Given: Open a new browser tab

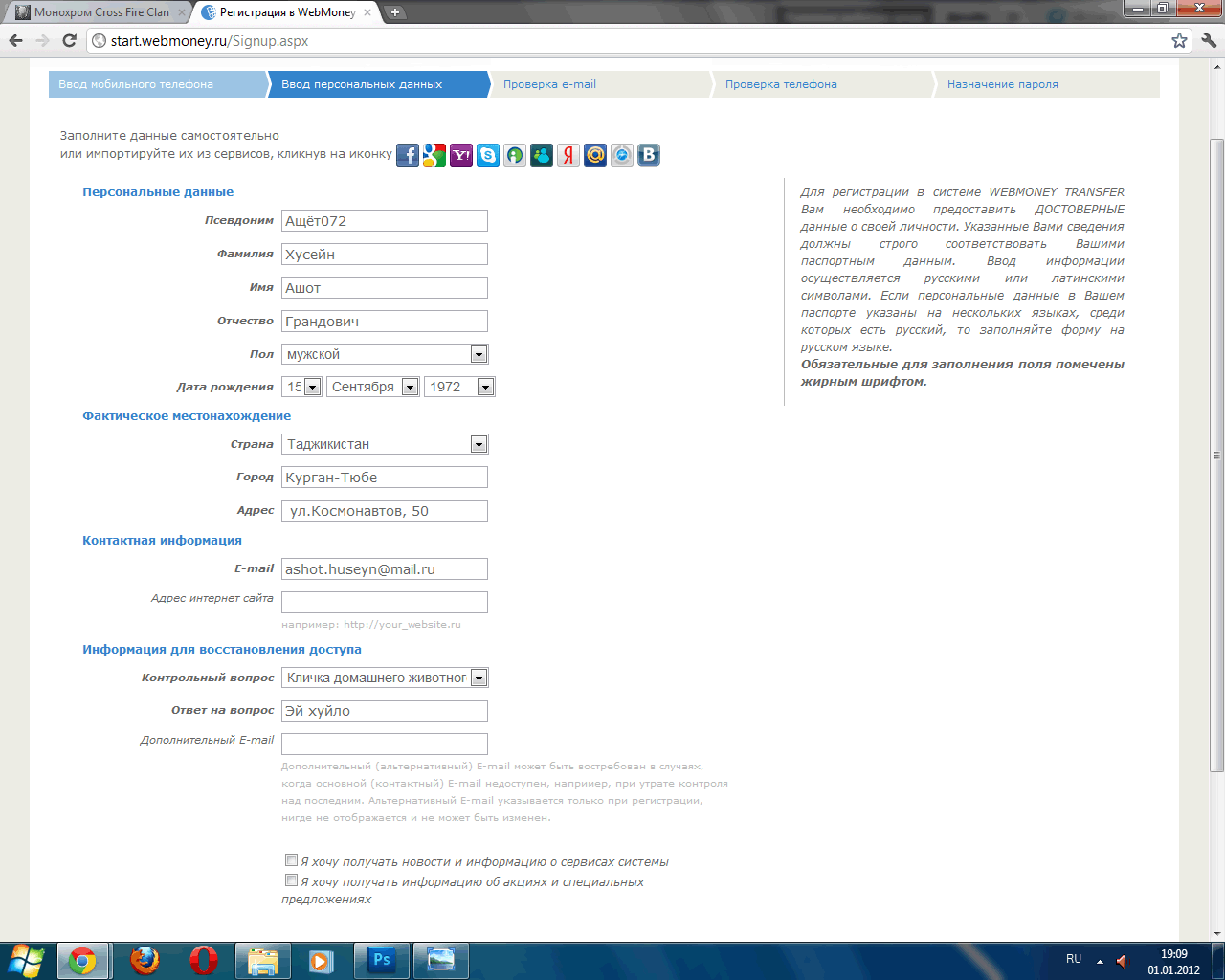Looking at the screenshot, I should pos(395,12).
